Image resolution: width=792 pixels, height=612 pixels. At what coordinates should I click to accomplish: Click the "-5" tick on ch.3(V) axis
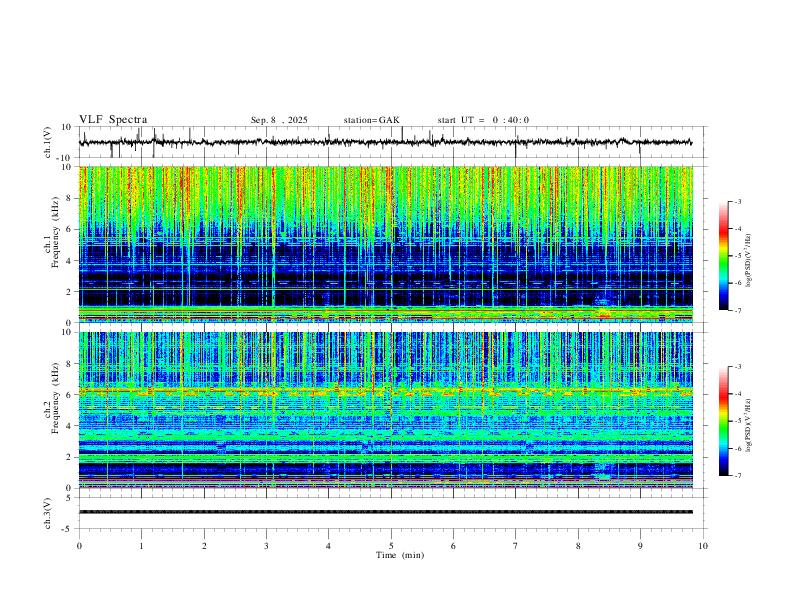(x=68, y=529)
